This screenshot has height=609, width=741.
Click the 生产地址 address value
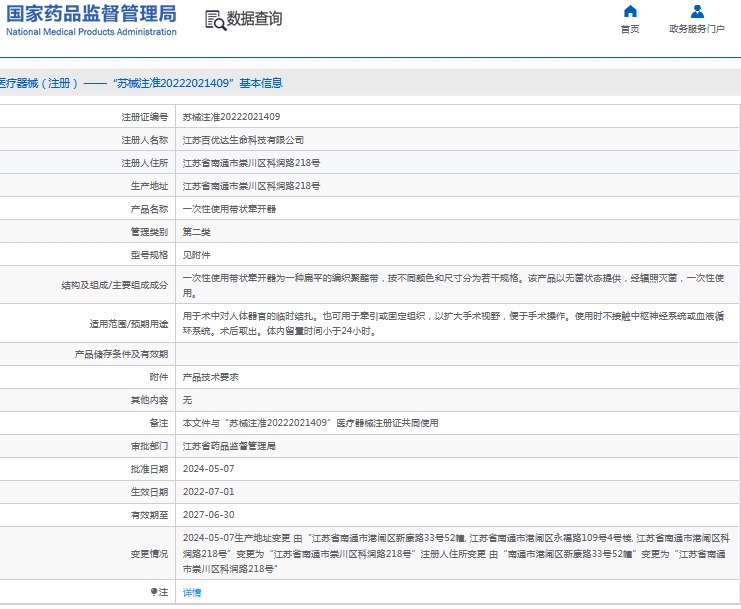[251, 186]
